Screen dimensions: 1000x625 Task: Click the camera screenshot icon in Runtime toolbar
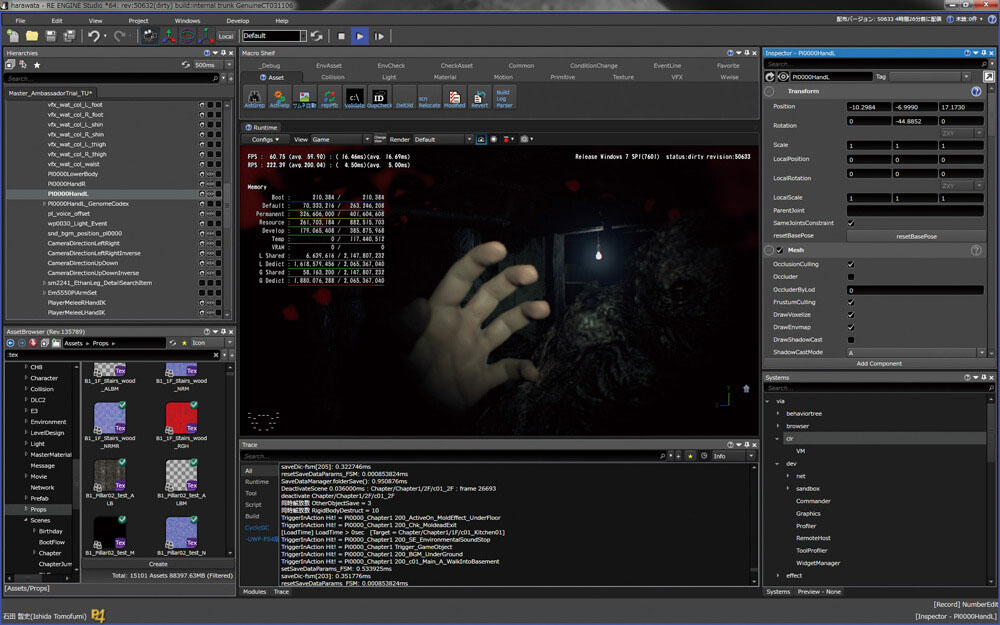[x=523, y=140]
